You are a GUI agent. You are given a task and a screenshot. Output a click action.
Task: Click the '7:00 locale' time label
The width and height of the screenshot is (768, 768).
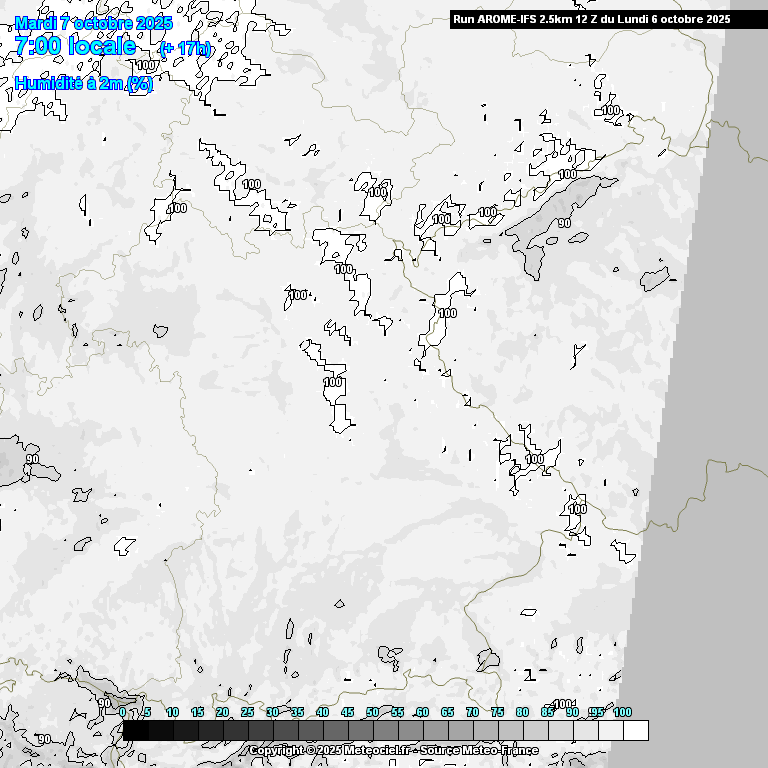point(75,46)
